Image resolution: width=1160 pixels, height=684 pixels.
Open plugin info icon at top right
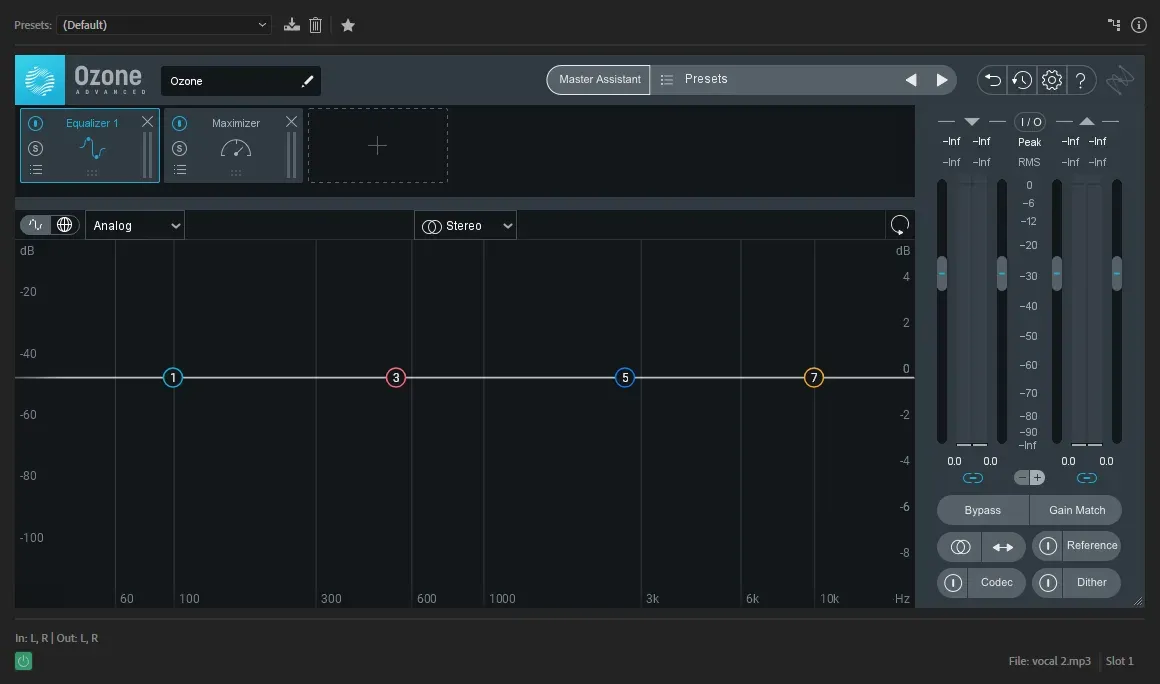click(x=1139, y=25)
